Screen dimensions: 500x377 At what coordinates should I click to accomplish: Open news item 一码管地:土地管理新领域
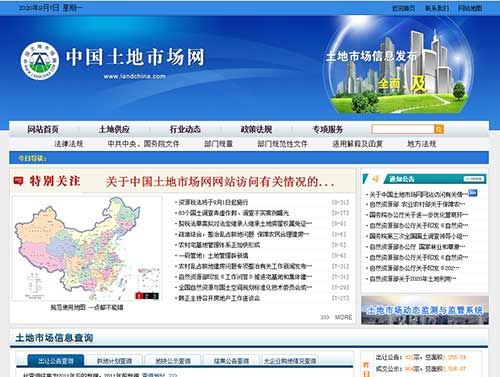(x=213, y=256)
